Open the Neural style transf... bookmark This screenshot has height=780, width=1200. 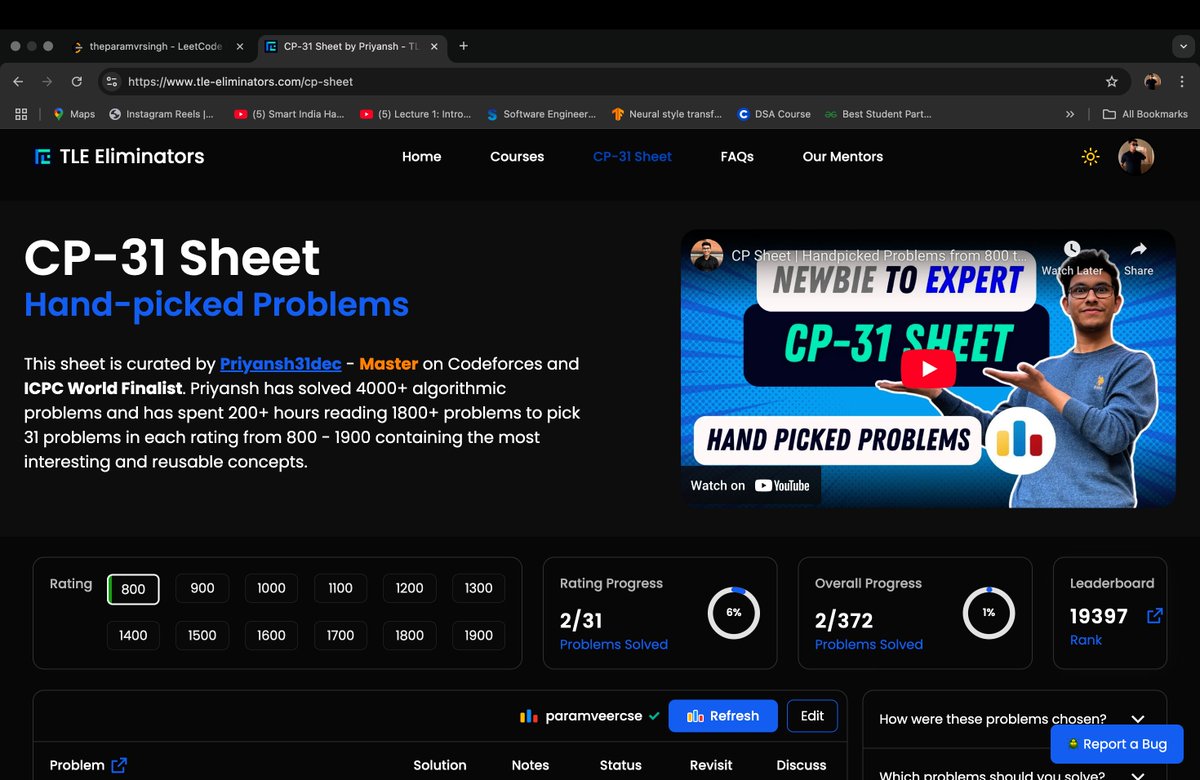click(666, 114)
